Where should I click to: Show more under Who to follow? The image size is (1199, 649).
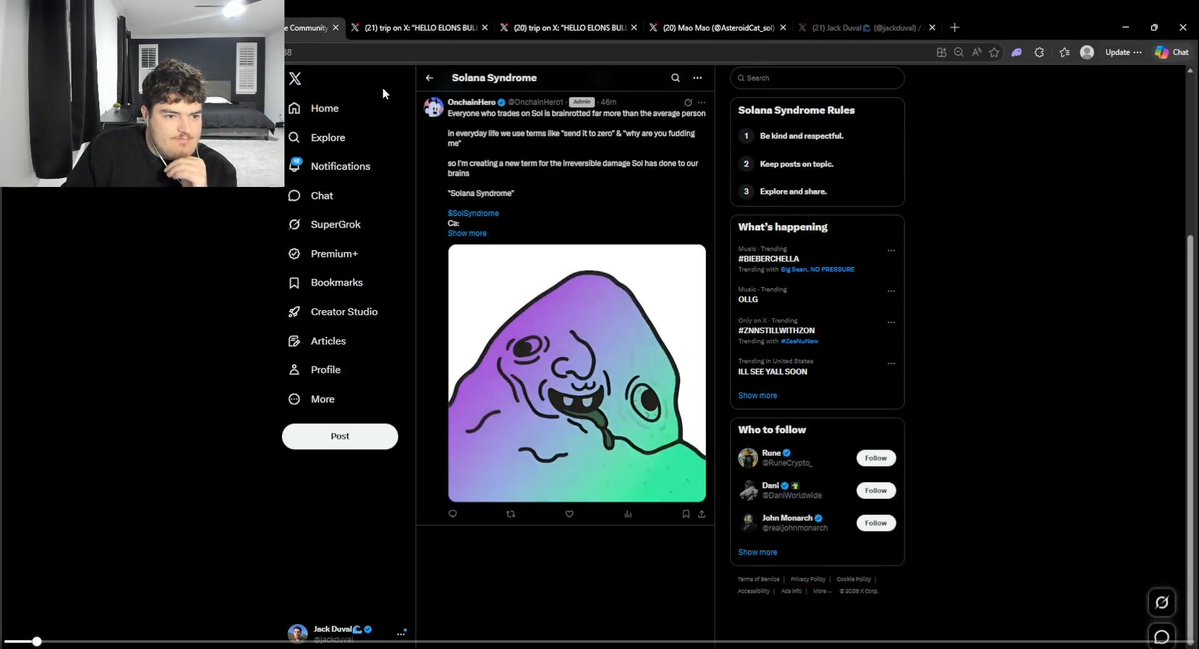click(x=757, y=553)
